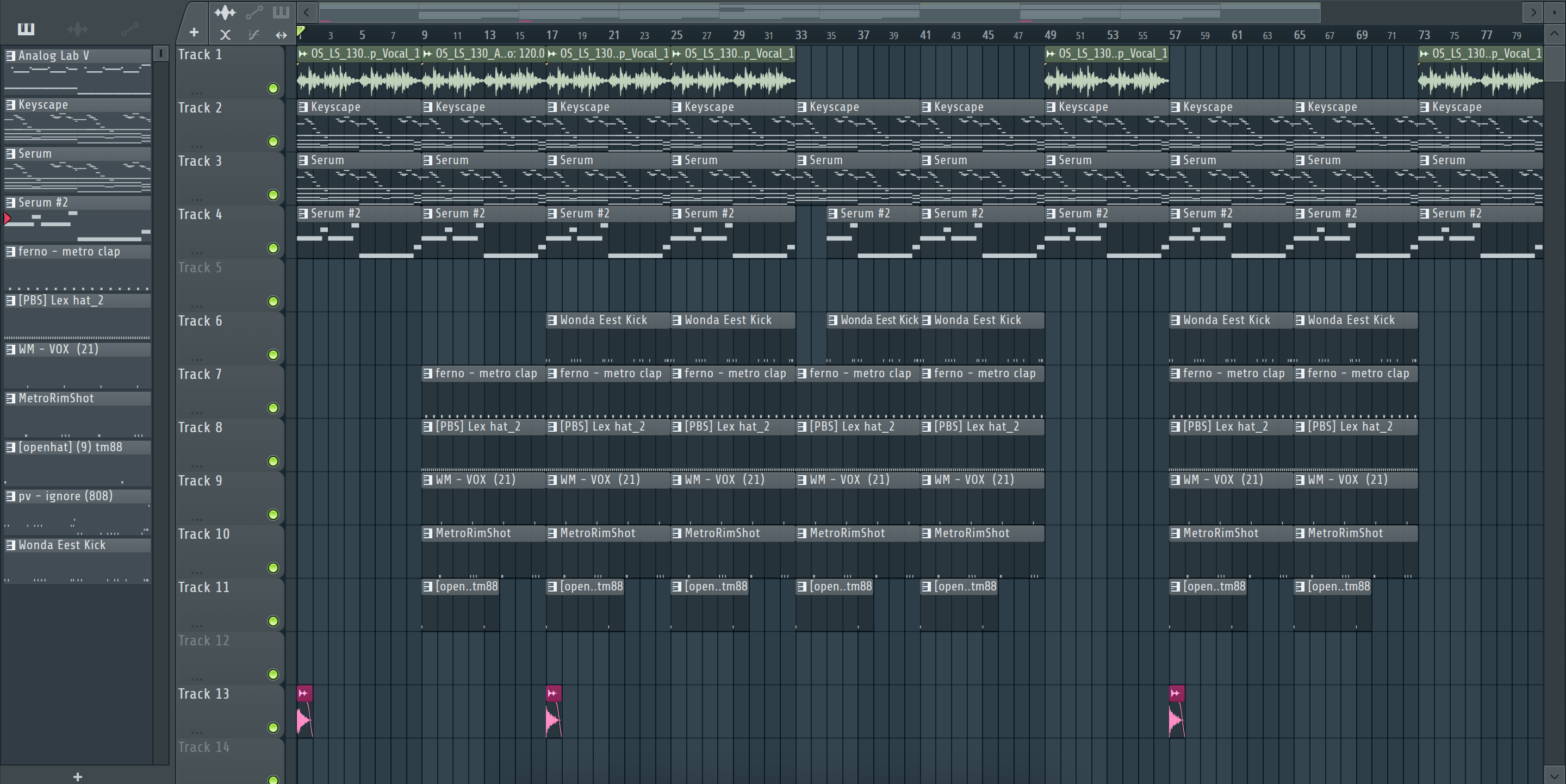Screen dimensions: 1566x784
Task: Mute Track 13 with its green LED
Action: click(x=274, y=727)
